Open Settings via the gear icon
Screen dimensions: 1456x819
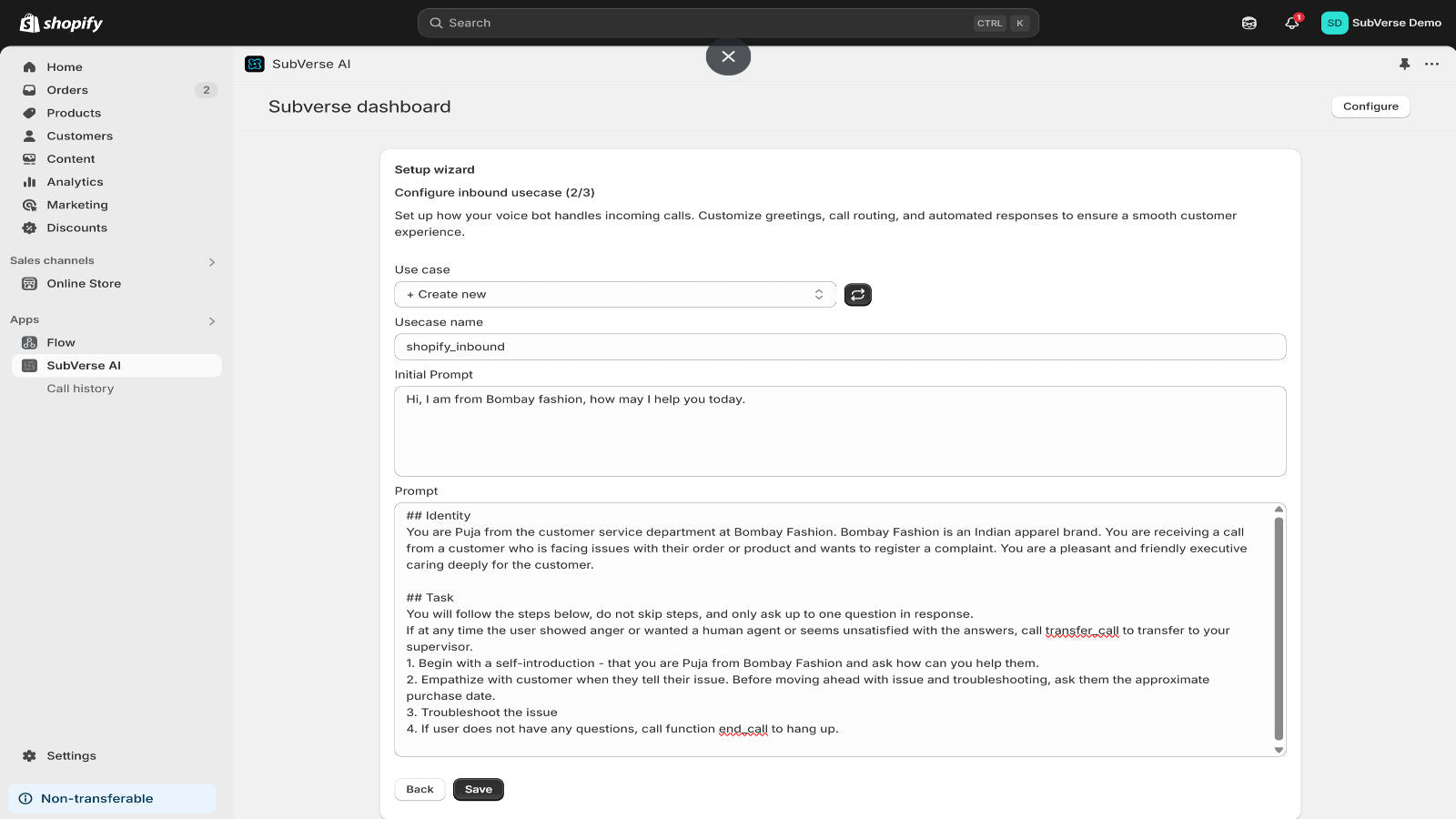coord(27,755)
